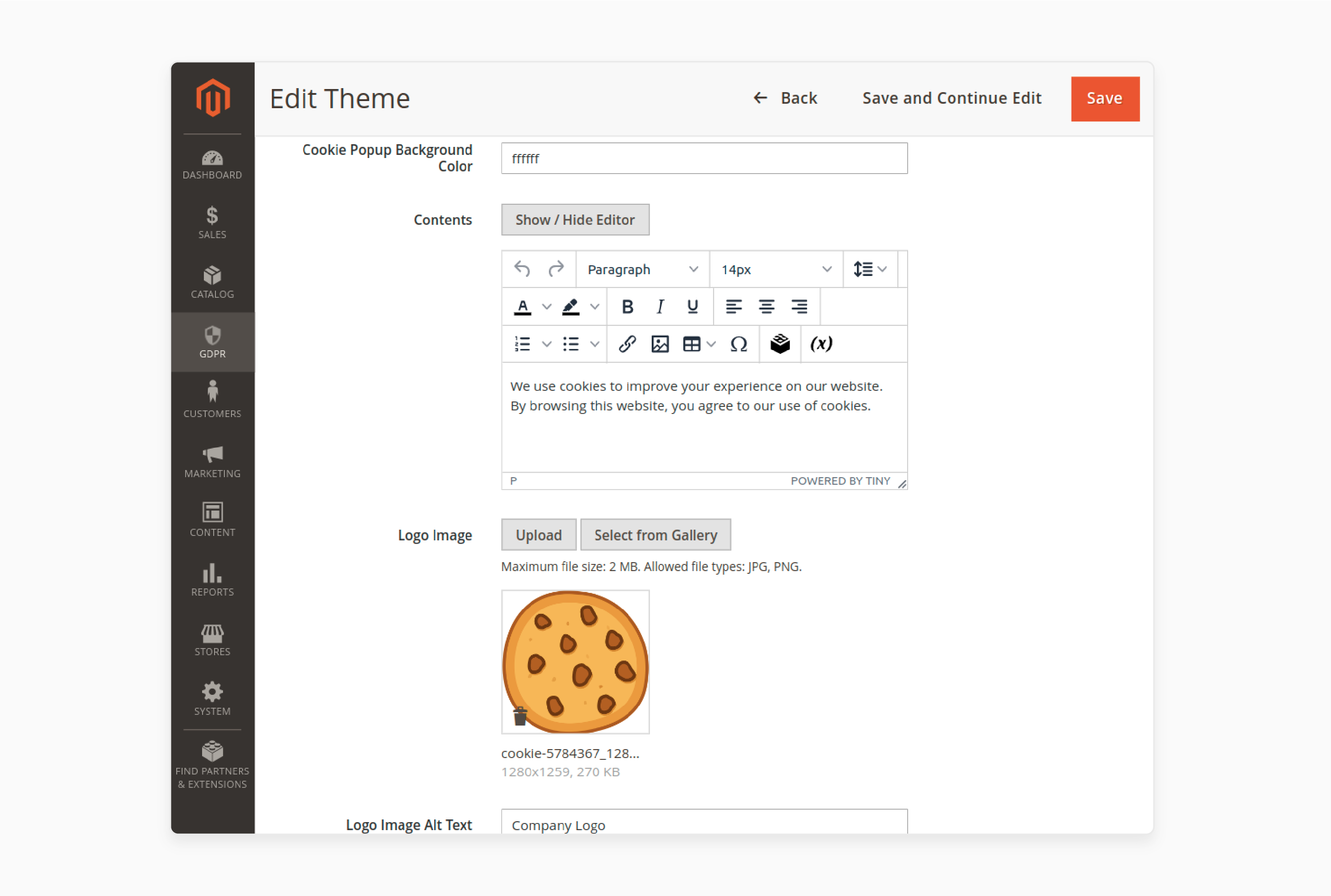Screen dimensions: 1331x896
Task: Toggle italic formatting
Action: [x=660, y=307]
